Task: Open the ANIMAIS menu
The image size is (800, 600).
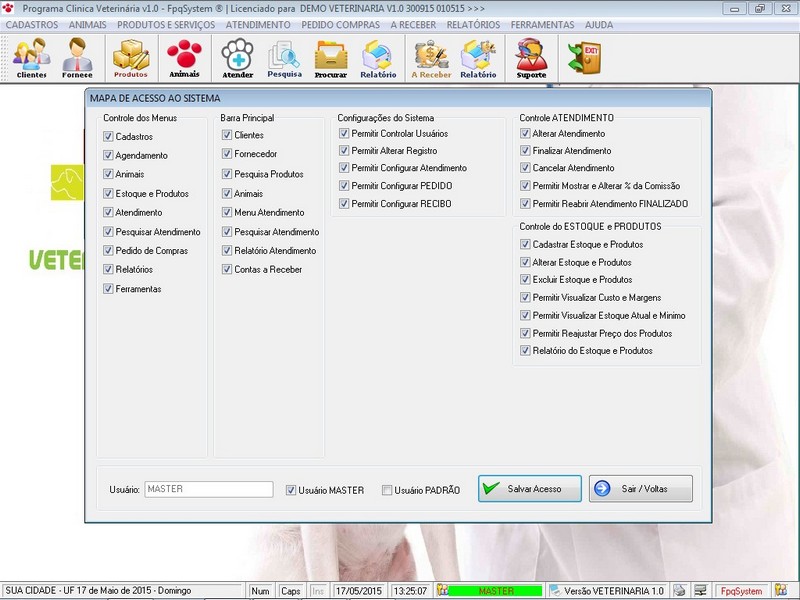Action: (x=88, y=24)
